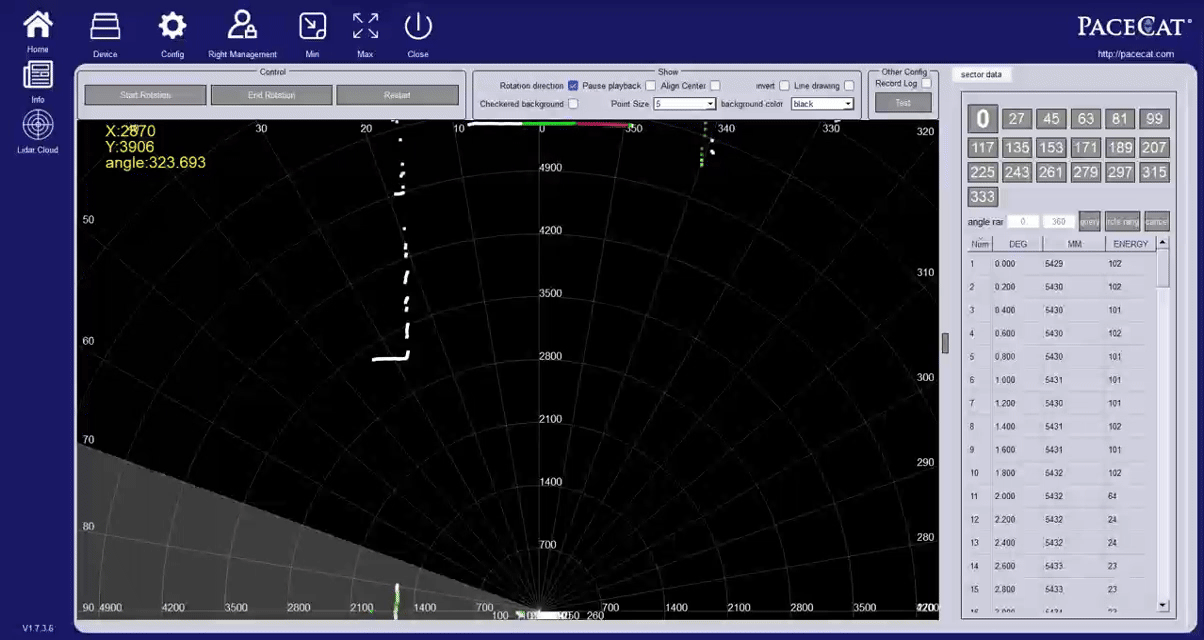Open the Lidar Cloud view icon
1204x640 pixels.
point(38,126)
